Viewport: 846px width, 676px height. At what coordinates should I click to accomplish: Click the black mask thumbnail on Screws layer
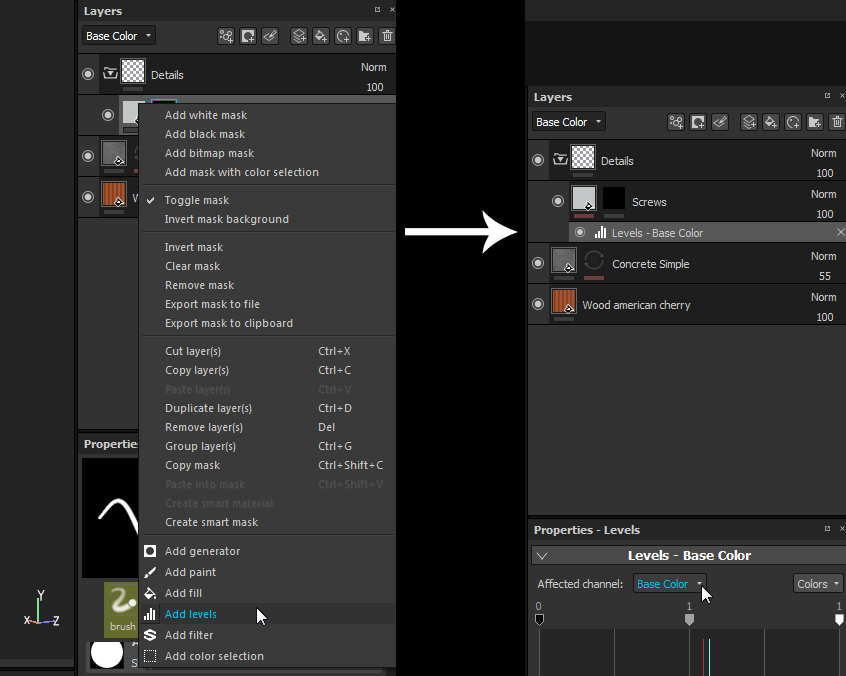click(613, 198)
